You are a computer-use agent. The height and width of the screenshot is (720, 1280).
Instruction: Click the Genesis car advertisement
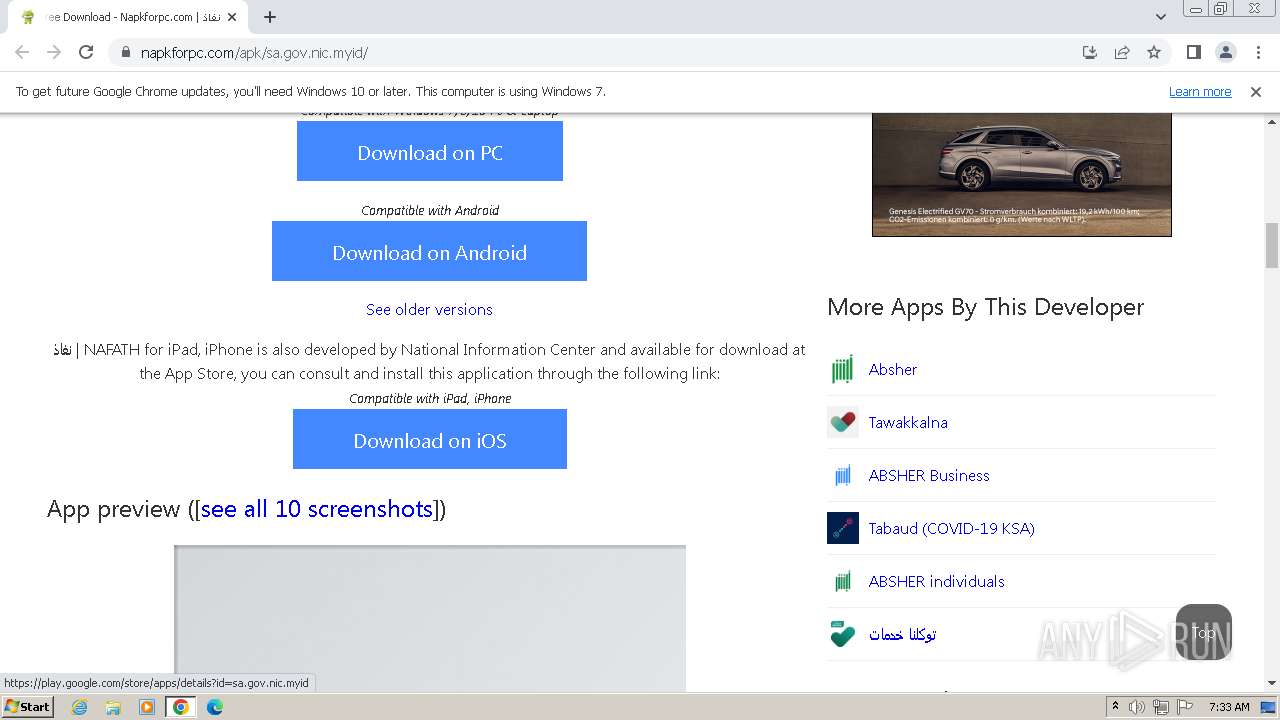tap(1022, 174)
